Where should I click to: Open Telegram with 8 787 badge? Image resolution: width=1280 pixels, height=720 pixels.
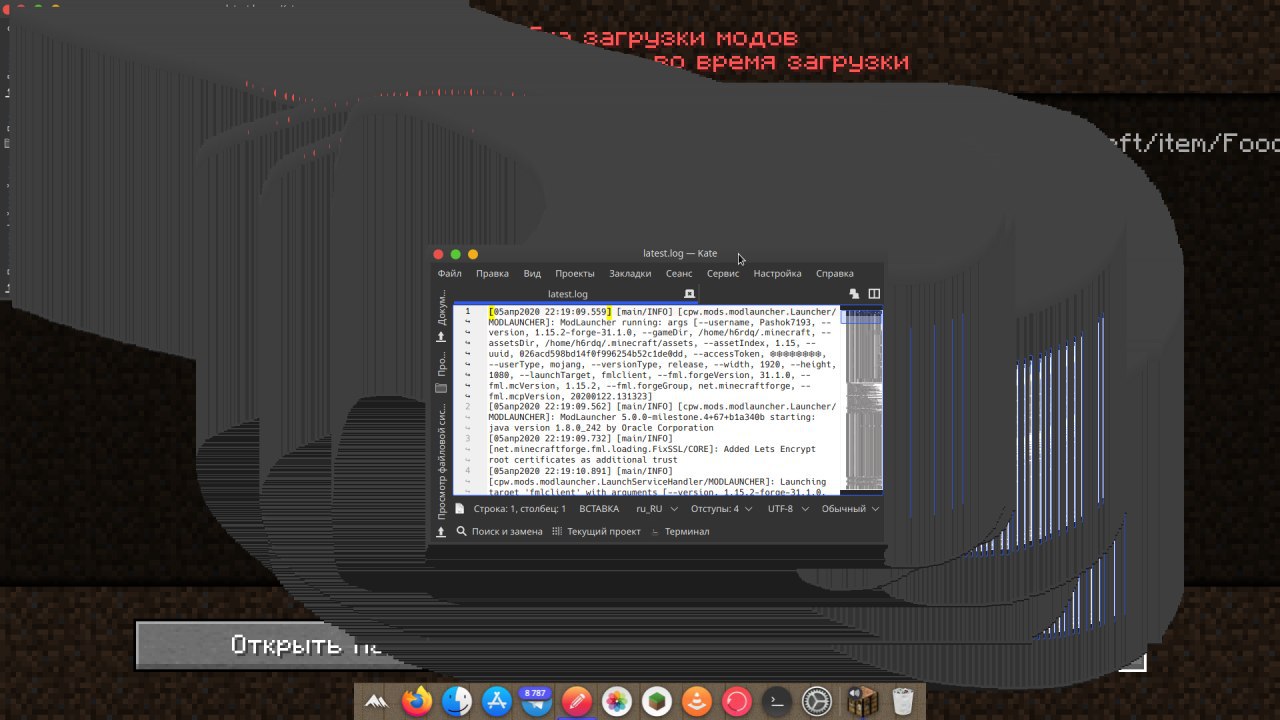coord(537,702)
